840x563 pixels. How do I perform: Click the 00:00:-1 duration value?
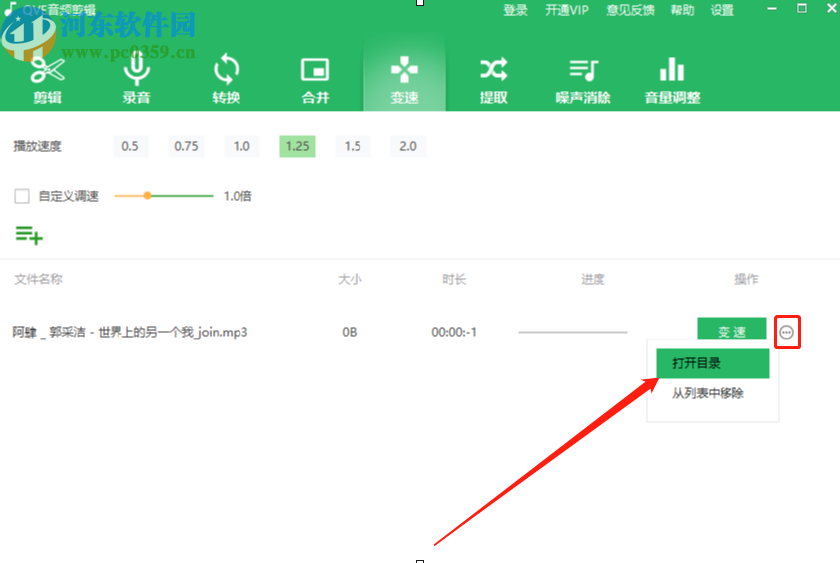point(454,333)
